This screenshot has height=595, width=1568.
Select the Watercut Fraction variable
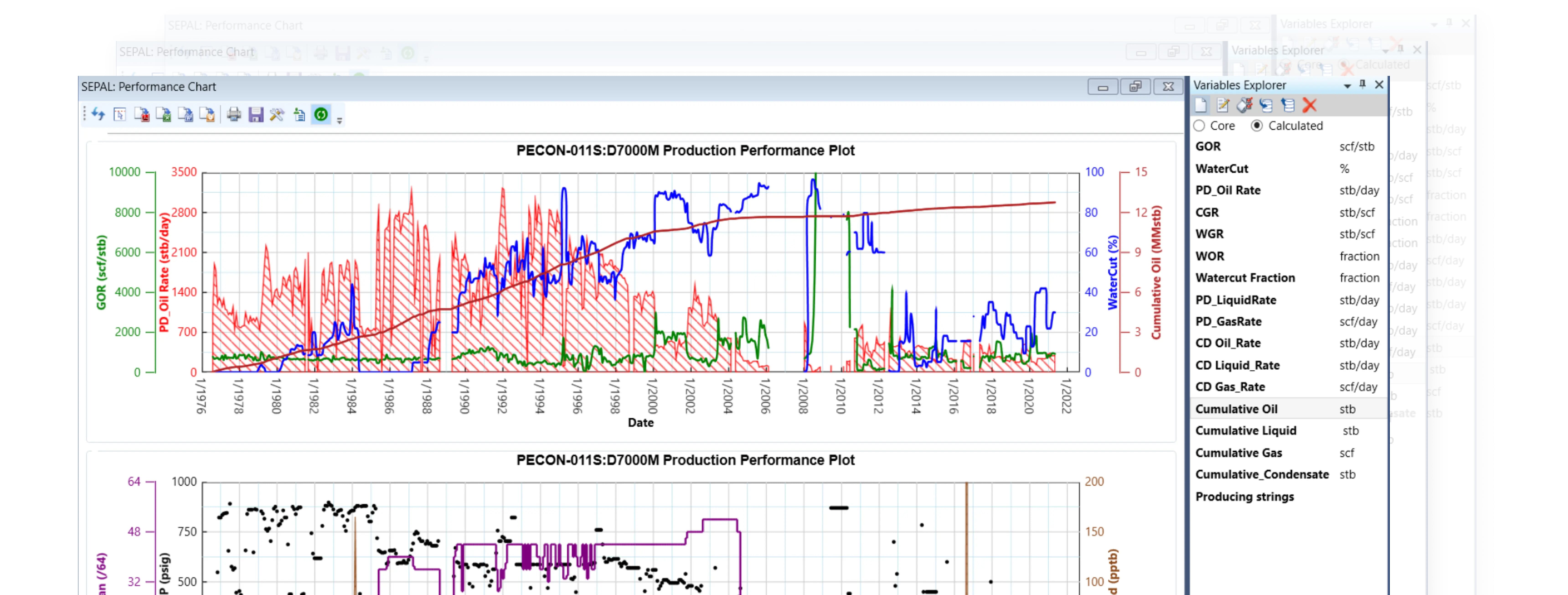click(1289, 278)
